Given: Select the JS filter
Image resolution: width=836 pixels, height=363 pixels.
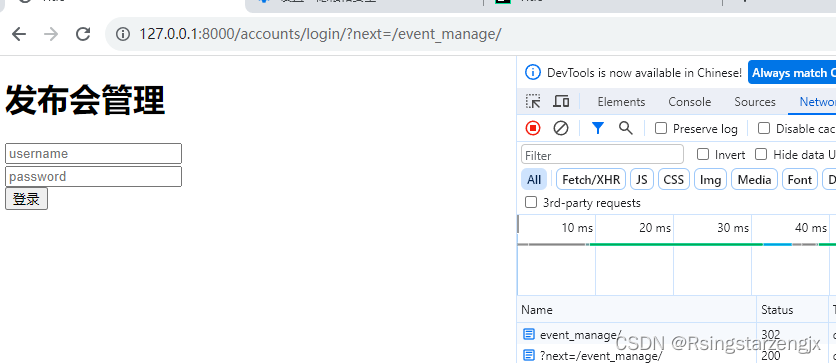Looking at the screenshot, I should tap(641, 180).
